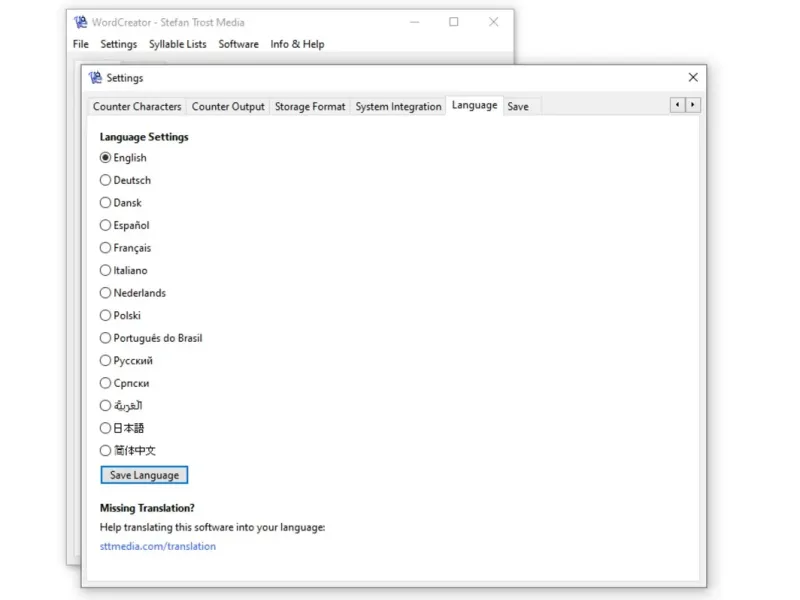Open the System Integration tab
This screenshot has height=600, width=800.
point(398,107)
